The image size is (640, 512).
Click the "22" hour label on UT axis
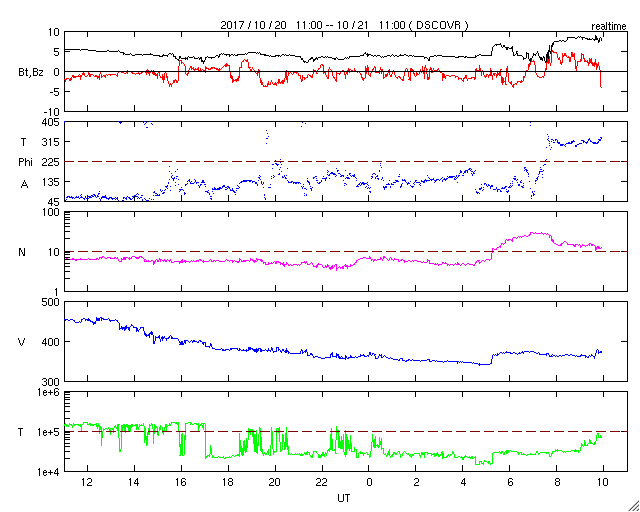click(x=322, y=482)
